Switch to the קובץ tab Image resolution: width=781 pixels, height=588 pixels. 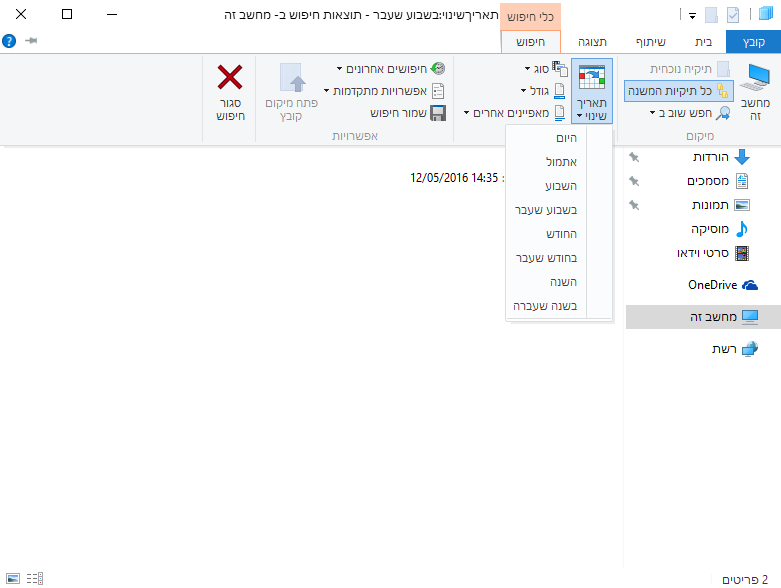(754, 42)
